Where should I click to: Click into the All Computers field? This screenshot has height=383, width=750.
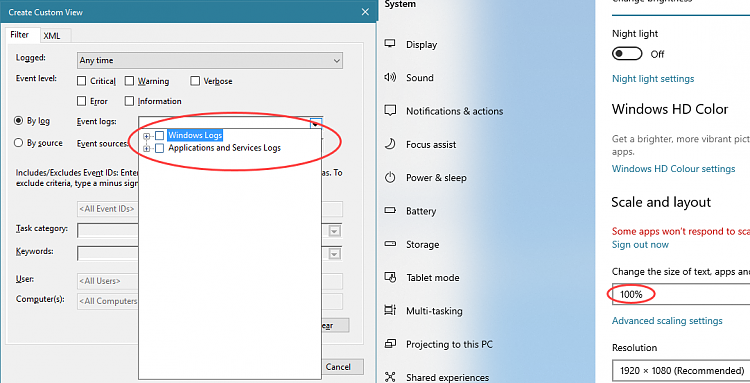pos(108,301)
